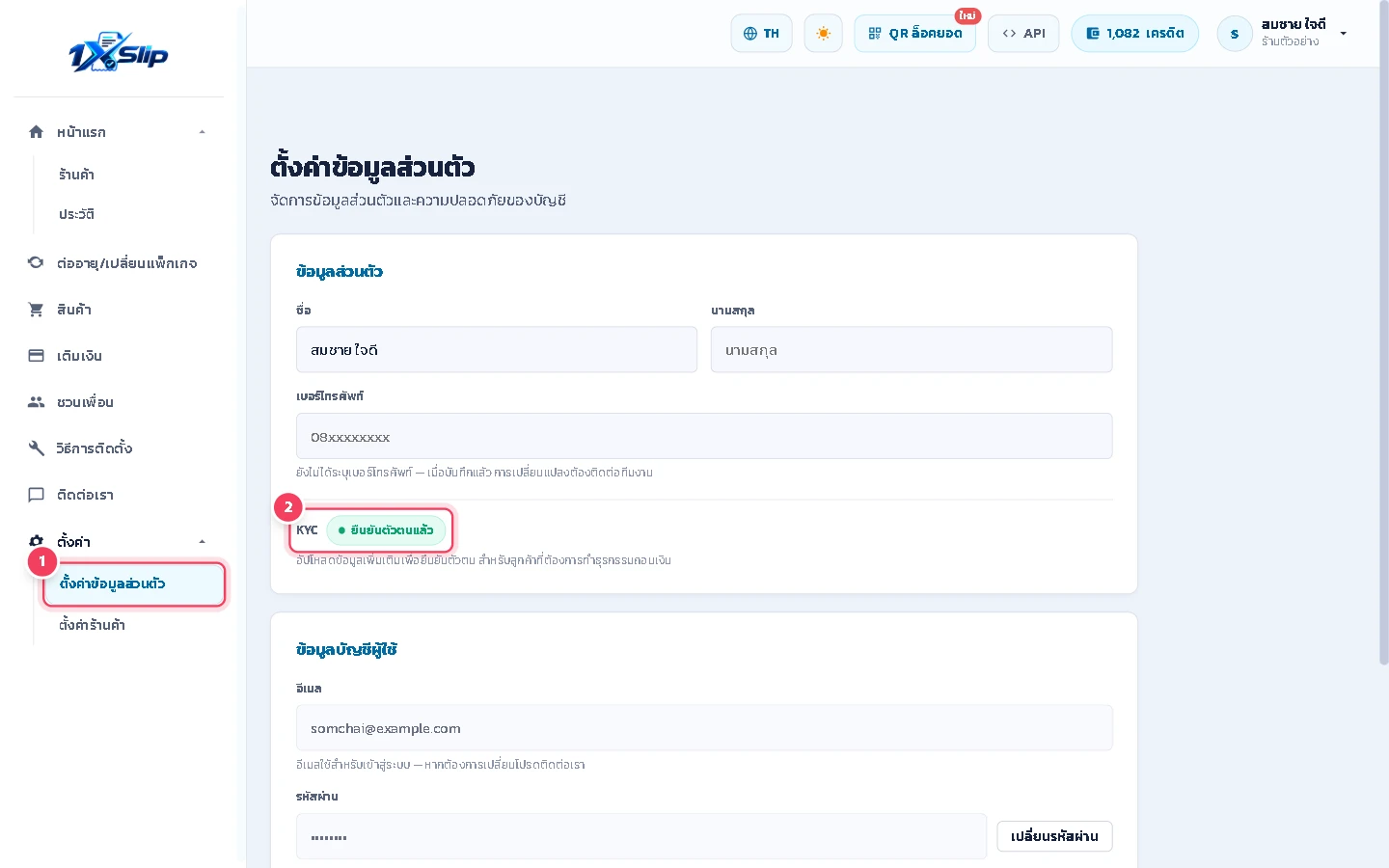Screen dimensions: 1389x868
Task: Open ประวัติ submenu item
Action: click(76, 214)
